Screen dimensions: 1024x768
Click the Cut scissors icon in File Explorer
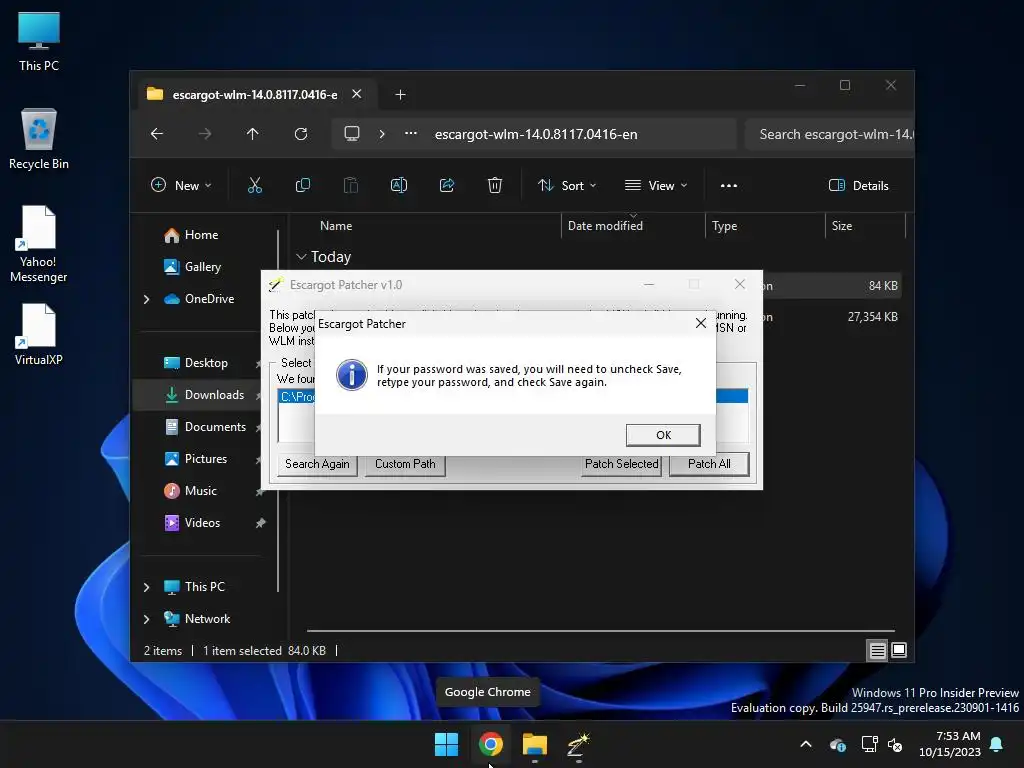click(x=255, y=185)
